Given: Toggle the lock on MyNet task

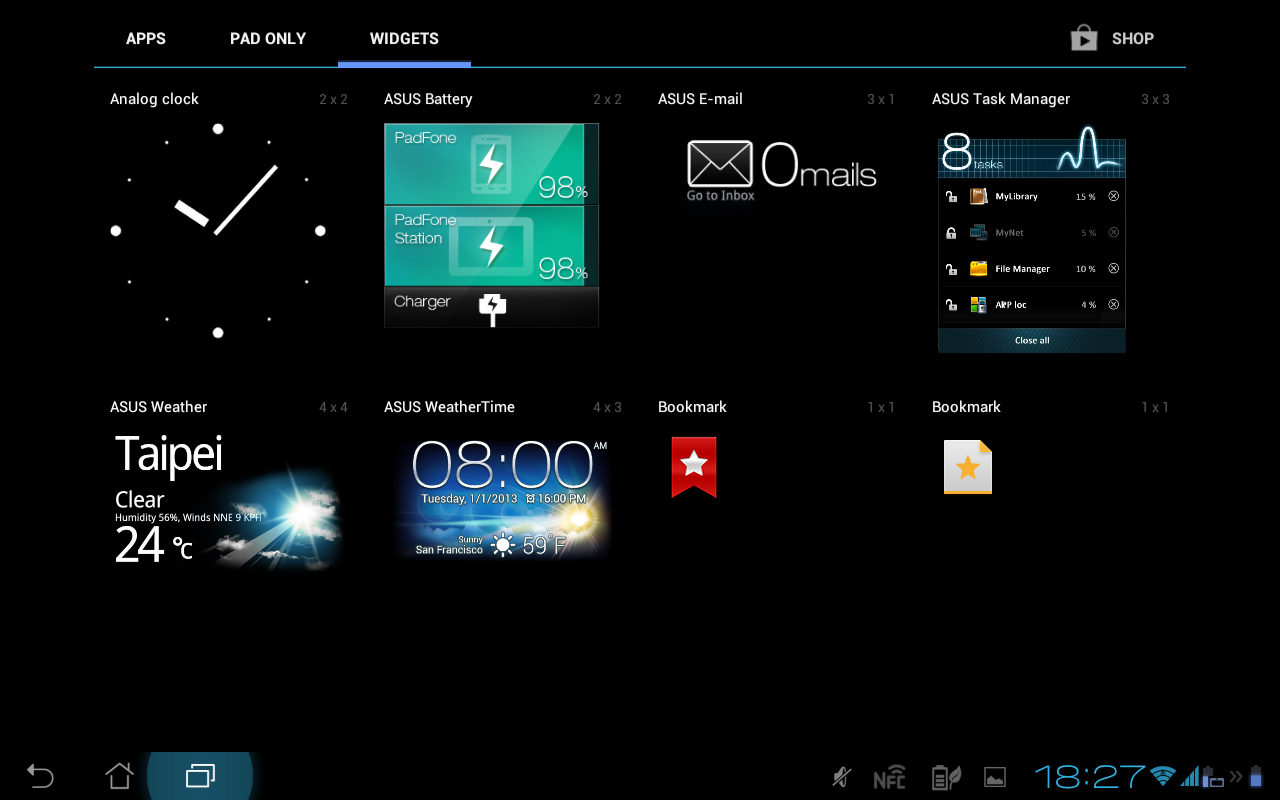Looking at the screenshot, I should [x=951, y=233].
